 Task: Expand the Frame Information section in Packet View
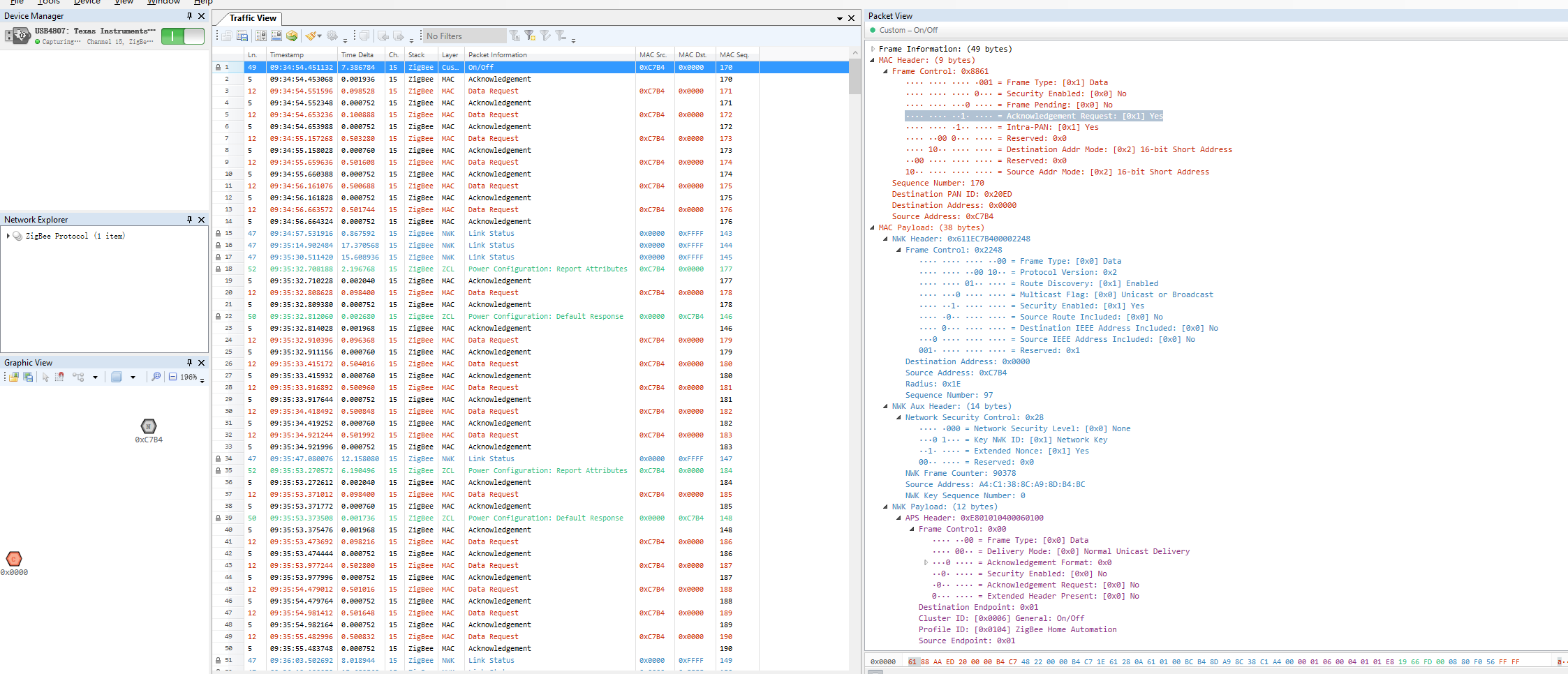coord(873,49)
